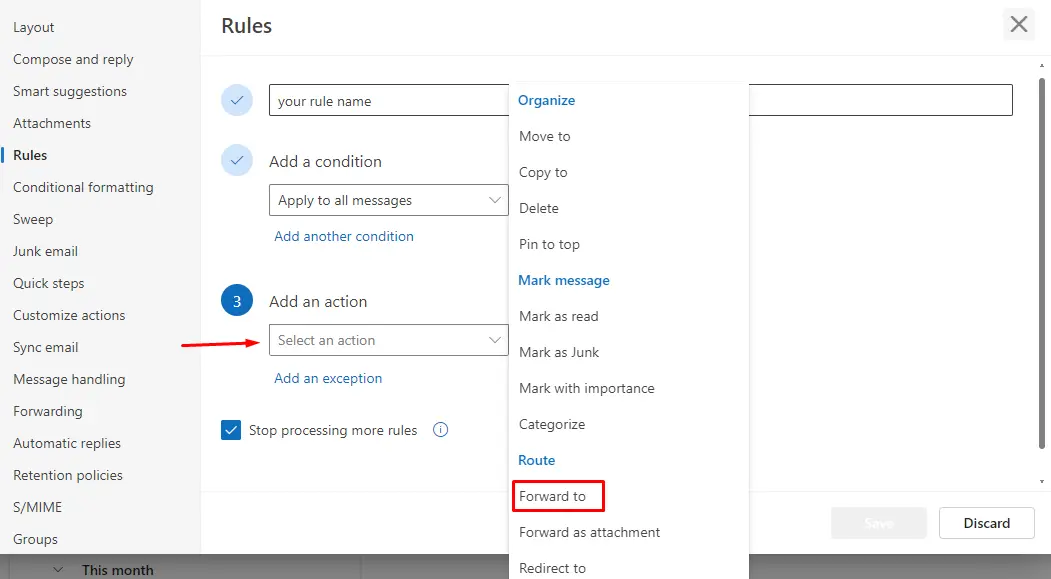This screenshot has width=1051, height=579.
Task: Open the Select an action dropdown
Action: pos(389,340)
